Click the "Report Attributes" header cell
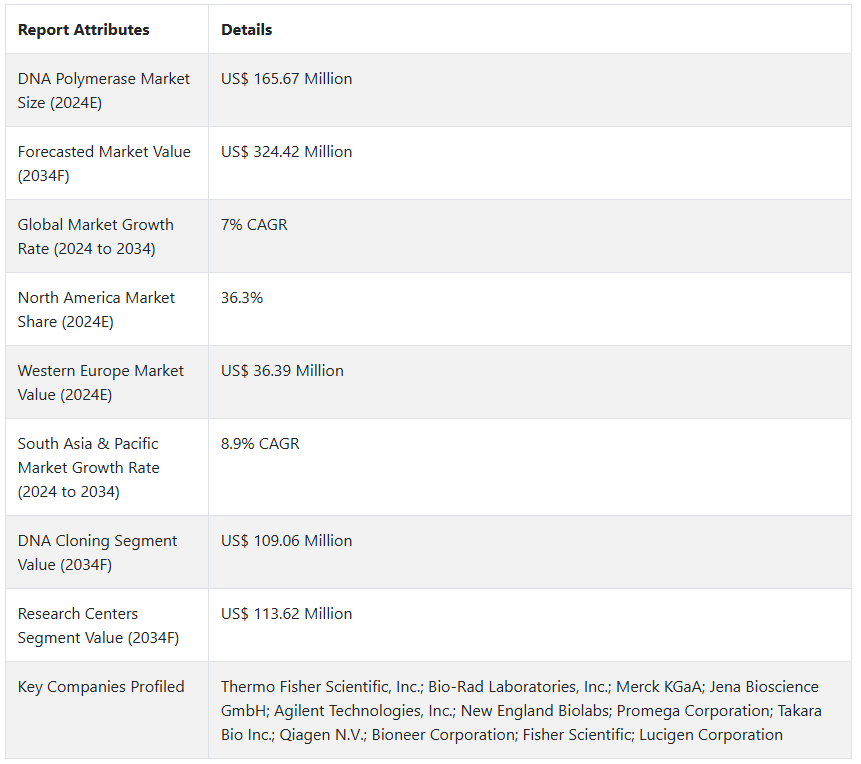861x764 pixels. coord(84,30)
